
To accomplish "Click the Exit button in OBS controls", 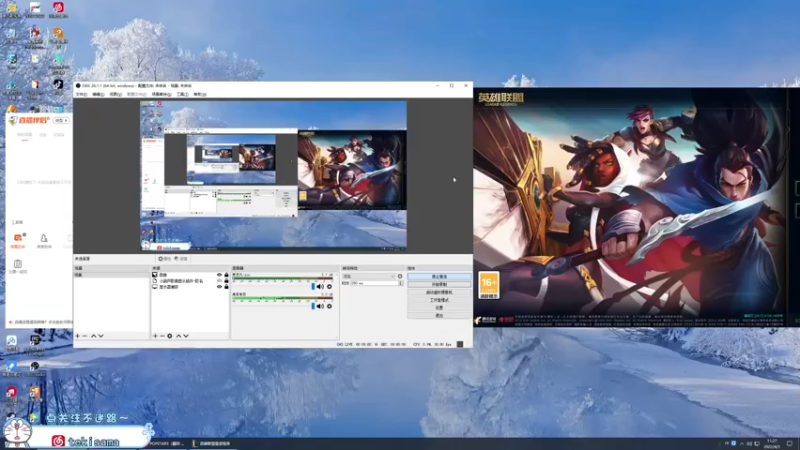I will tap(439, 315).
